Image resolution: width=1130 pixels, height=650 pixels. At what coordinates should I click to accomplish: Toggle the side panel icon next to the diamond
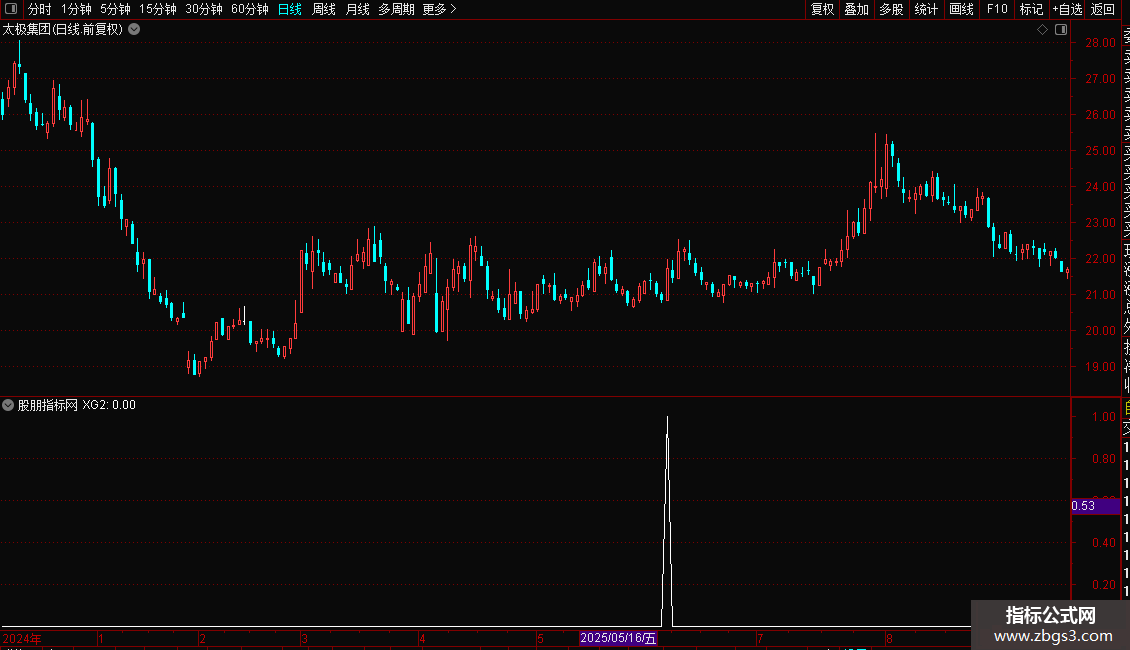[1061, 30]
